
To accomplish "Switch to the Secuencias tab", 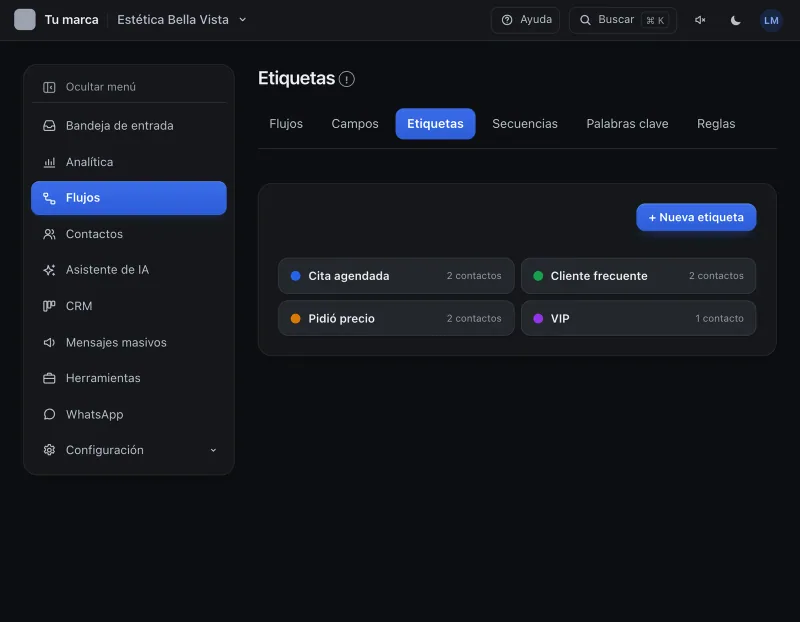I will tap(524, 124).
